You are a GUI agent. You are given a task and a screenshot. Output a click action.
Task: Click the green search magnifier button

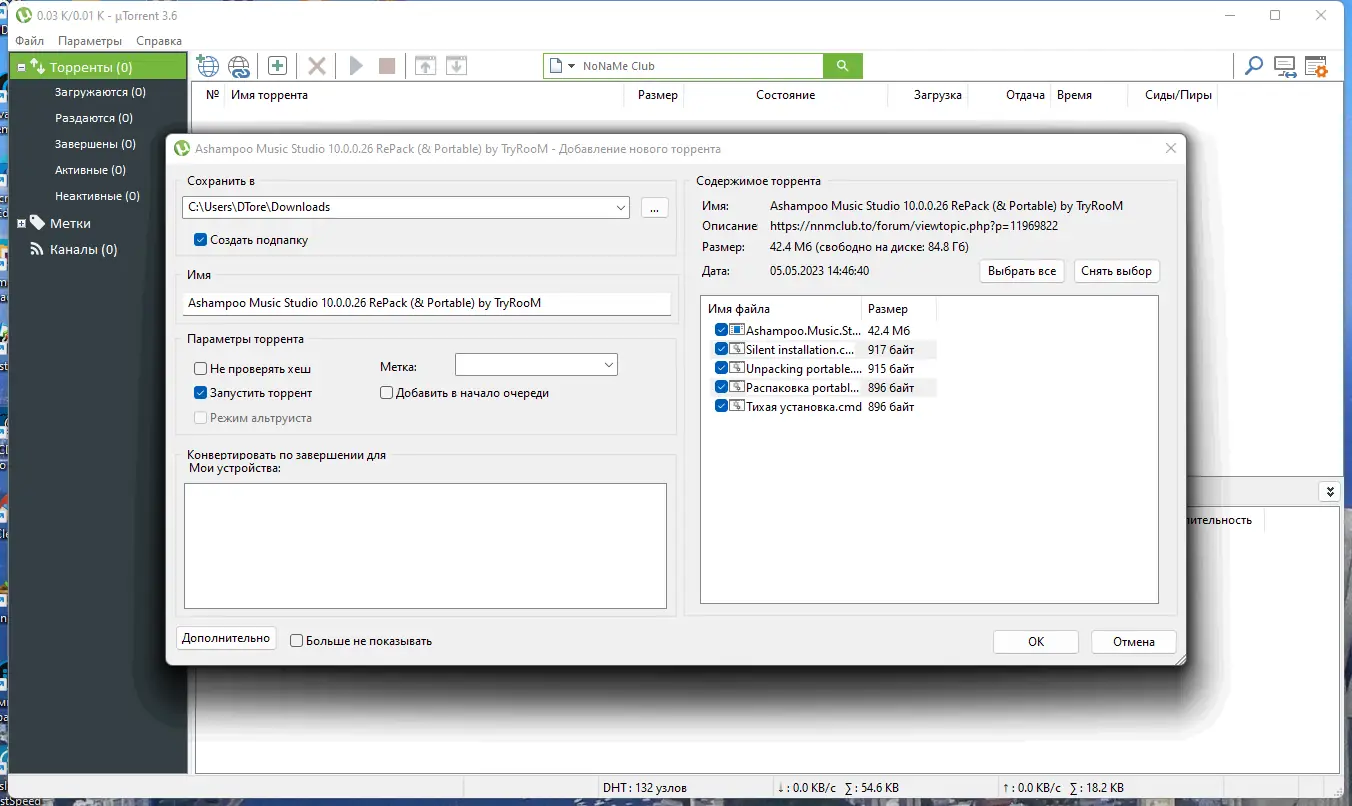pyautogui.click(x=843, y=66)
